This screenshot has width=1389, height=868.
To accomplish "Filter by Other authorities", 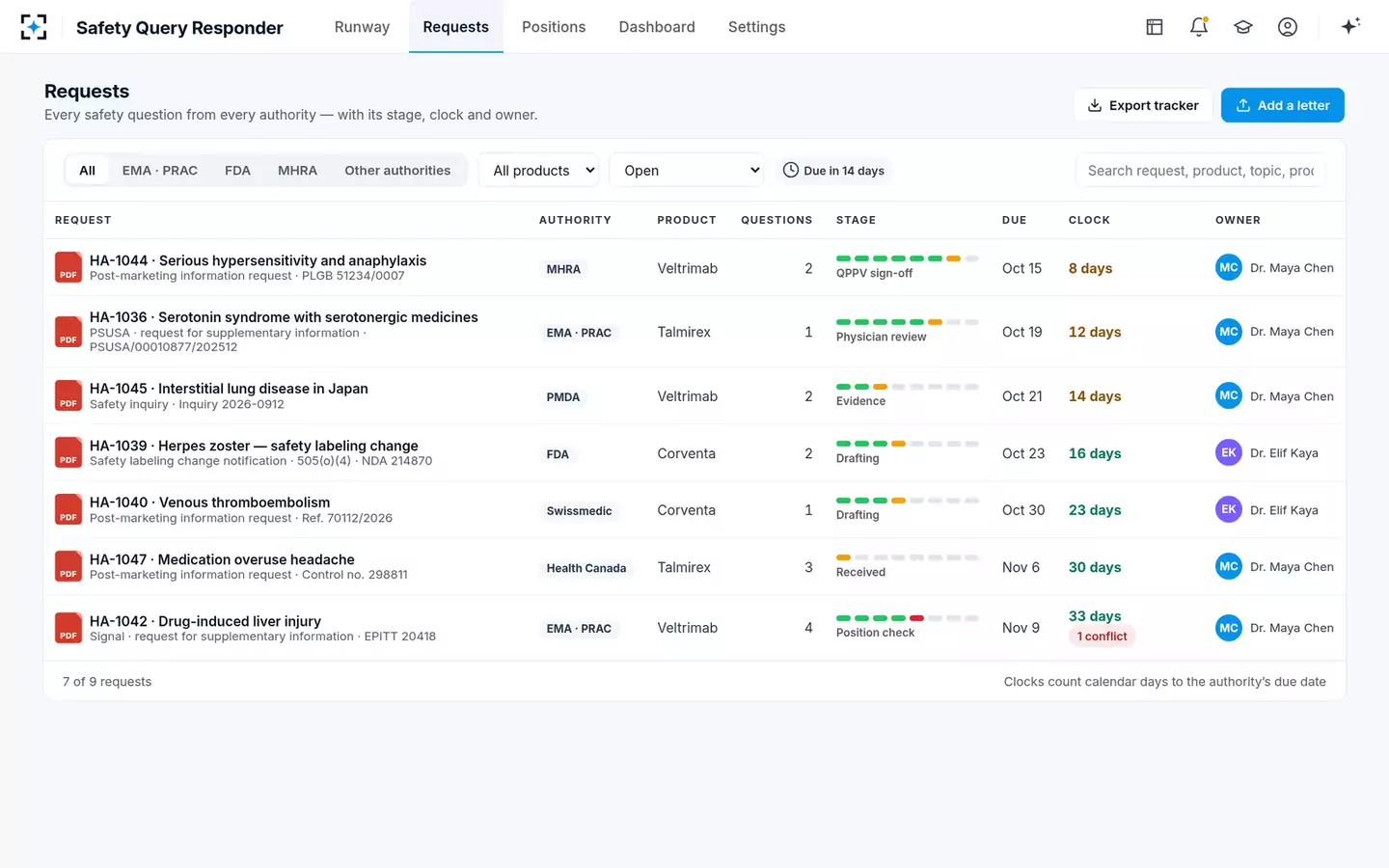I will coord(397,171).
